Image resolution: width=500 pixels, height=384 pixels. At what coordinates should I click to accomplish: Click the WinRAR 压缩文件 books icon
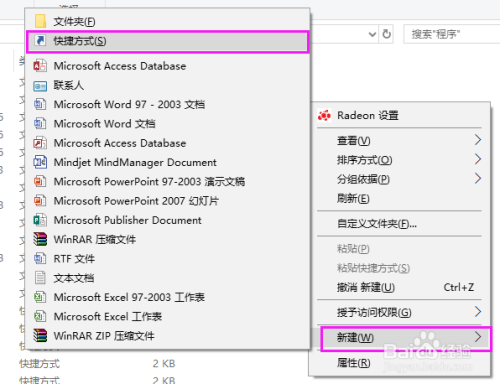(40, 239)
